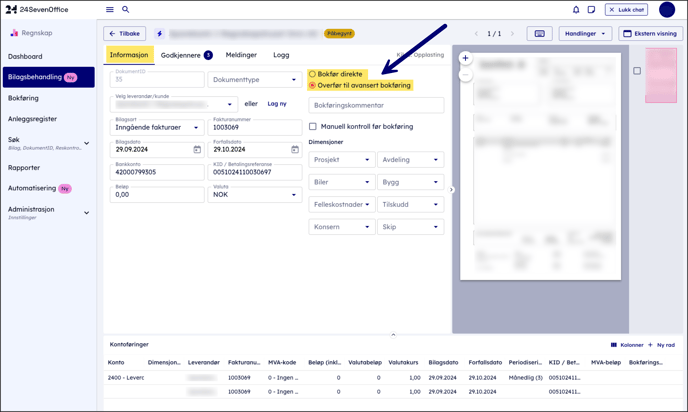Open Bilagsdato calendar picker icon

pyautogui.click(x=197, y=150)
